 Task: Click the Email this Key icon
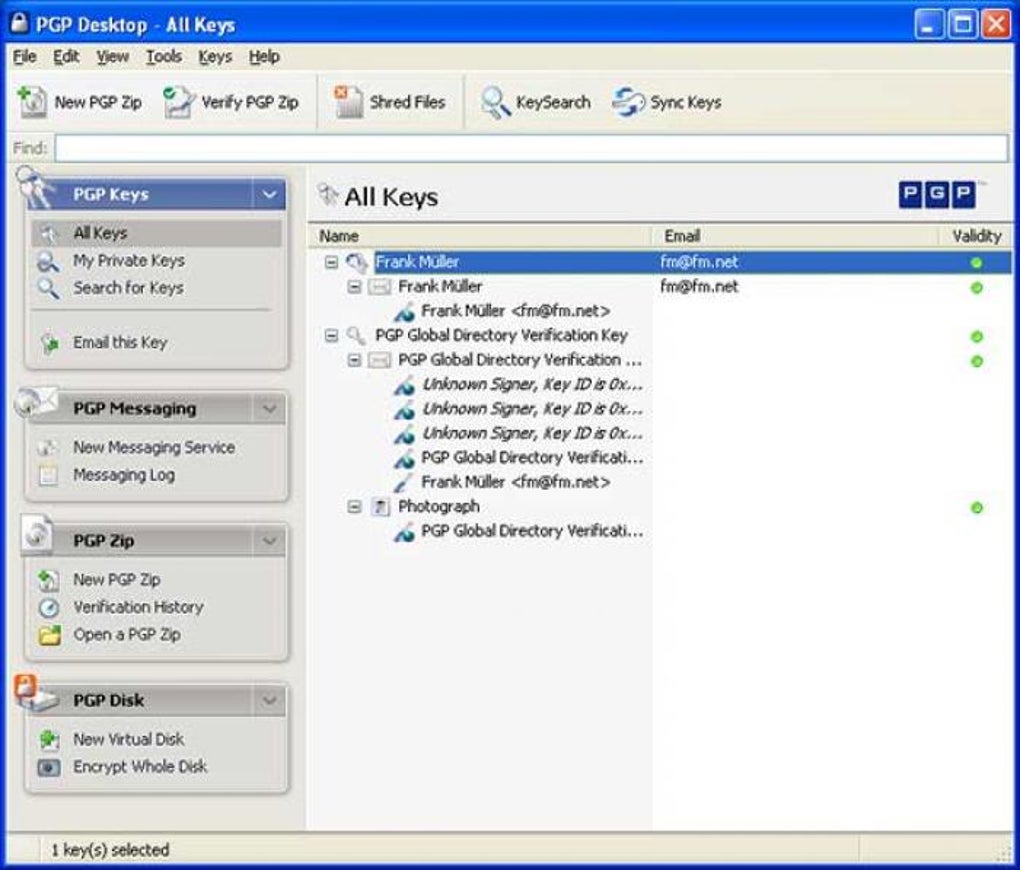(x=50, y=342)
